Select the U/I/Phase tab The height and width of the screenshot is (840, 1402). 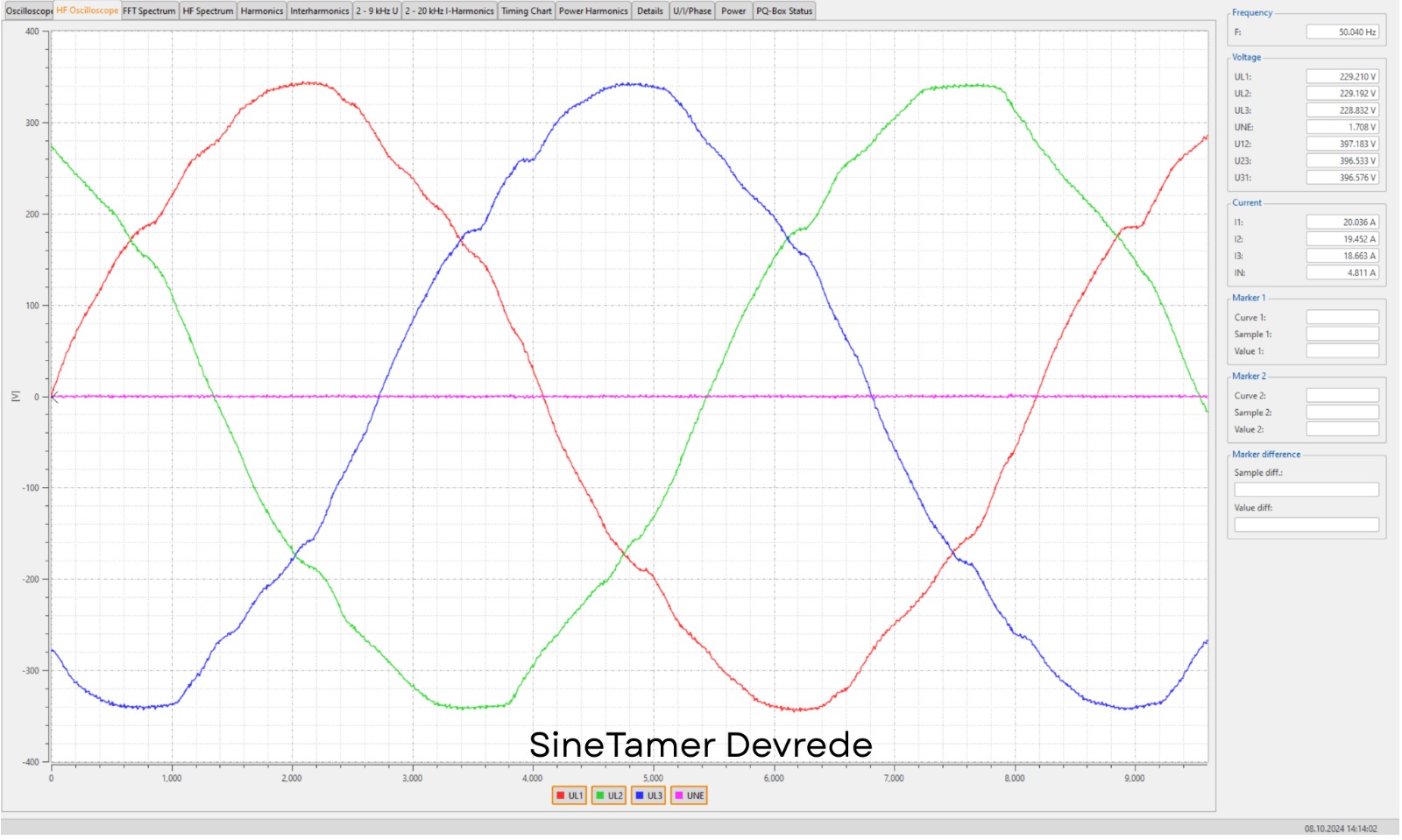692,11
